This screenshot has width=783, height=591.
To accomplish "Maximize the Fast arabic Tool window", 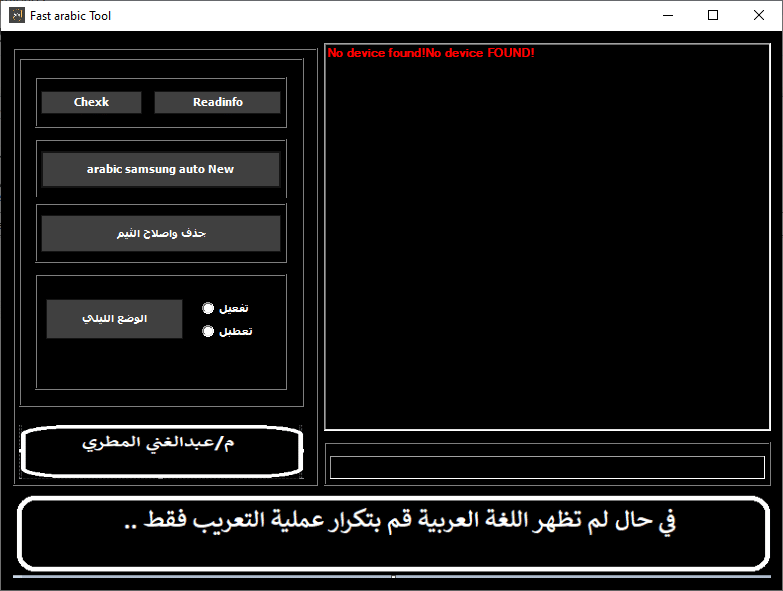I will [713, 15].
